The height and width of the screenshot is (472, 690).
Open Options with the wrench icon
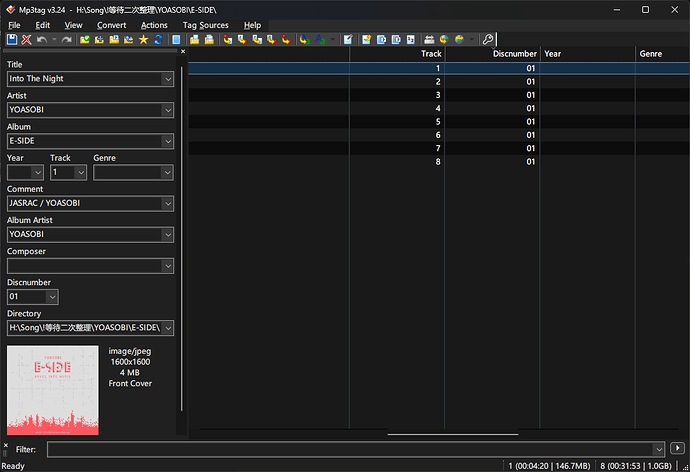click(x=488, y=40)
